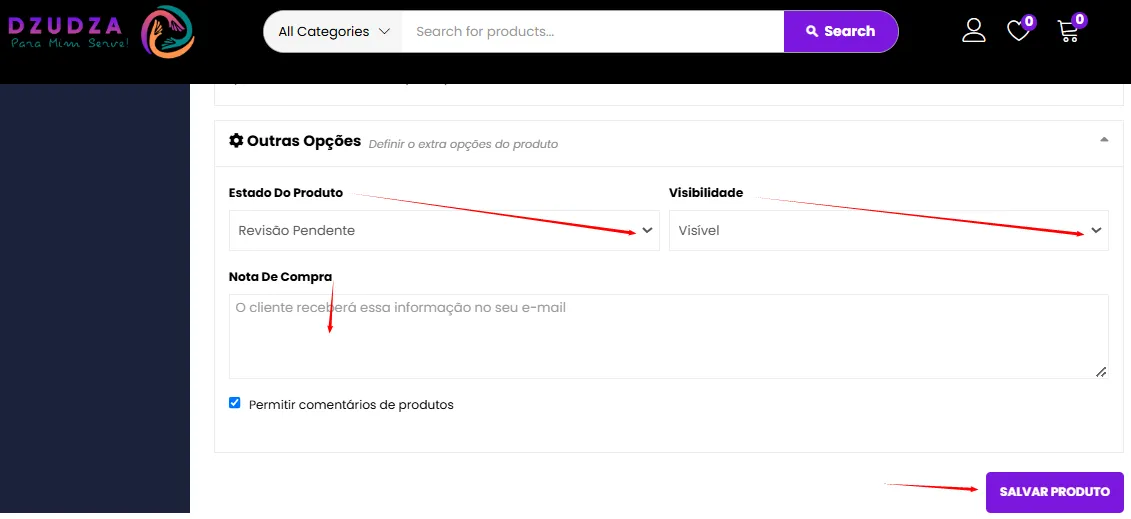Open the Estado Do Produto dropdown

(x=444, y=231)
